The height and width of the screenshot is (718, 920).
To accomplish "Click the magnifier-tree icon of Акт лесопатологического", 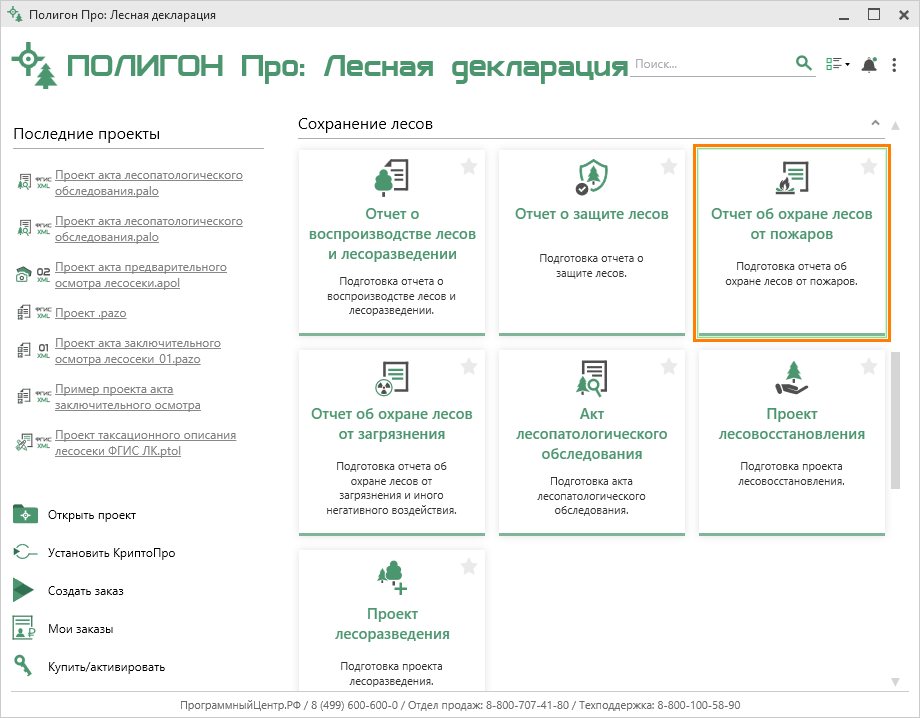I will [x=591, y=378].
